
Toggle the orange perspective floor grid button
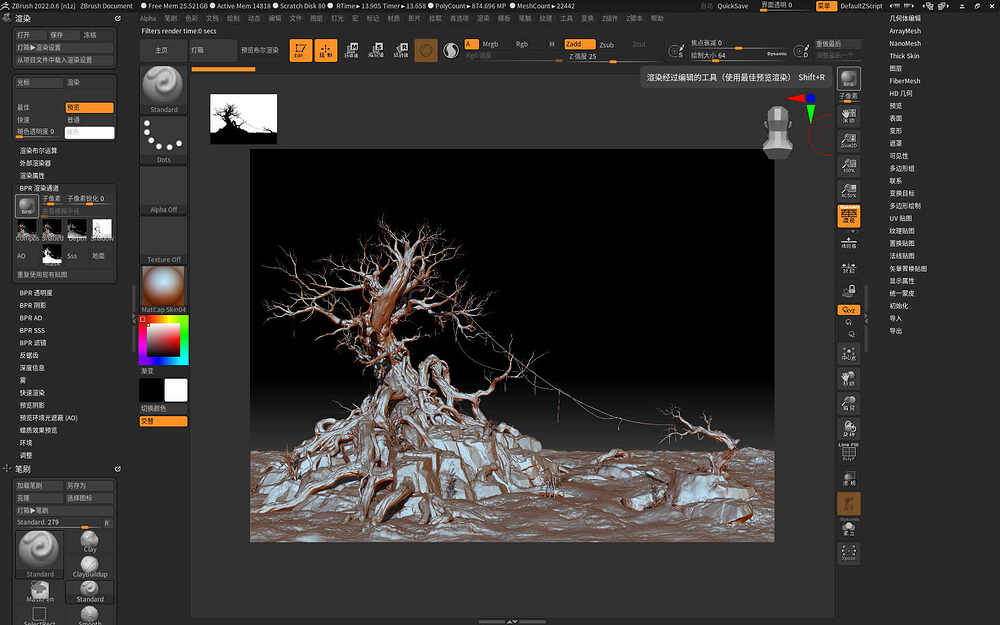pos(849,216)
